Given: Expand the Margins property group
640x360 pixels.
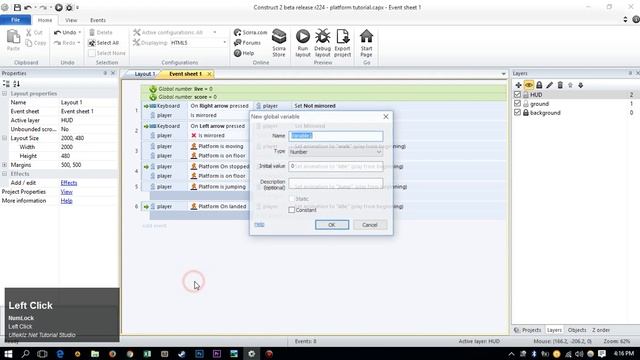Looking at the screenshot, I should click(4, 165).
